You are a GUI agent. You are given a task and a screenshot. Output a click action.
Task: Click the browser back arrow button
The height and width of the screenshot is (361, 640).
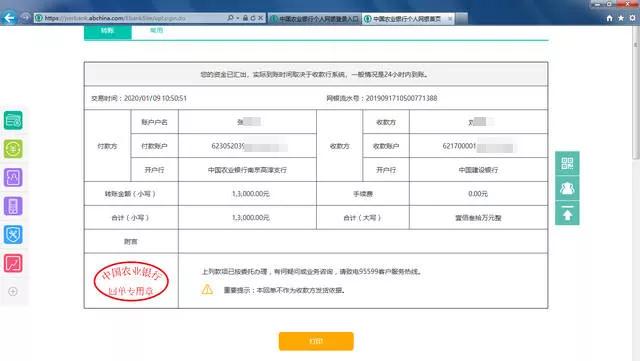click(x=9, y=18)
